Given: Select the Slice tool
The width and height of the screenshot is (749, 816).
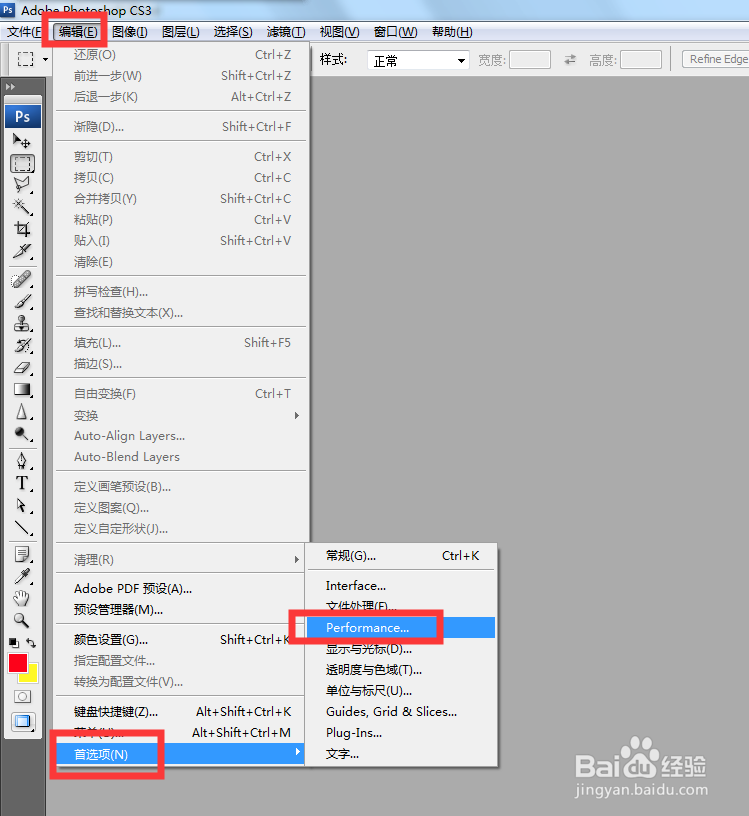Looking at the screenshot, I should pyautogui.click(x=22, y=251).
